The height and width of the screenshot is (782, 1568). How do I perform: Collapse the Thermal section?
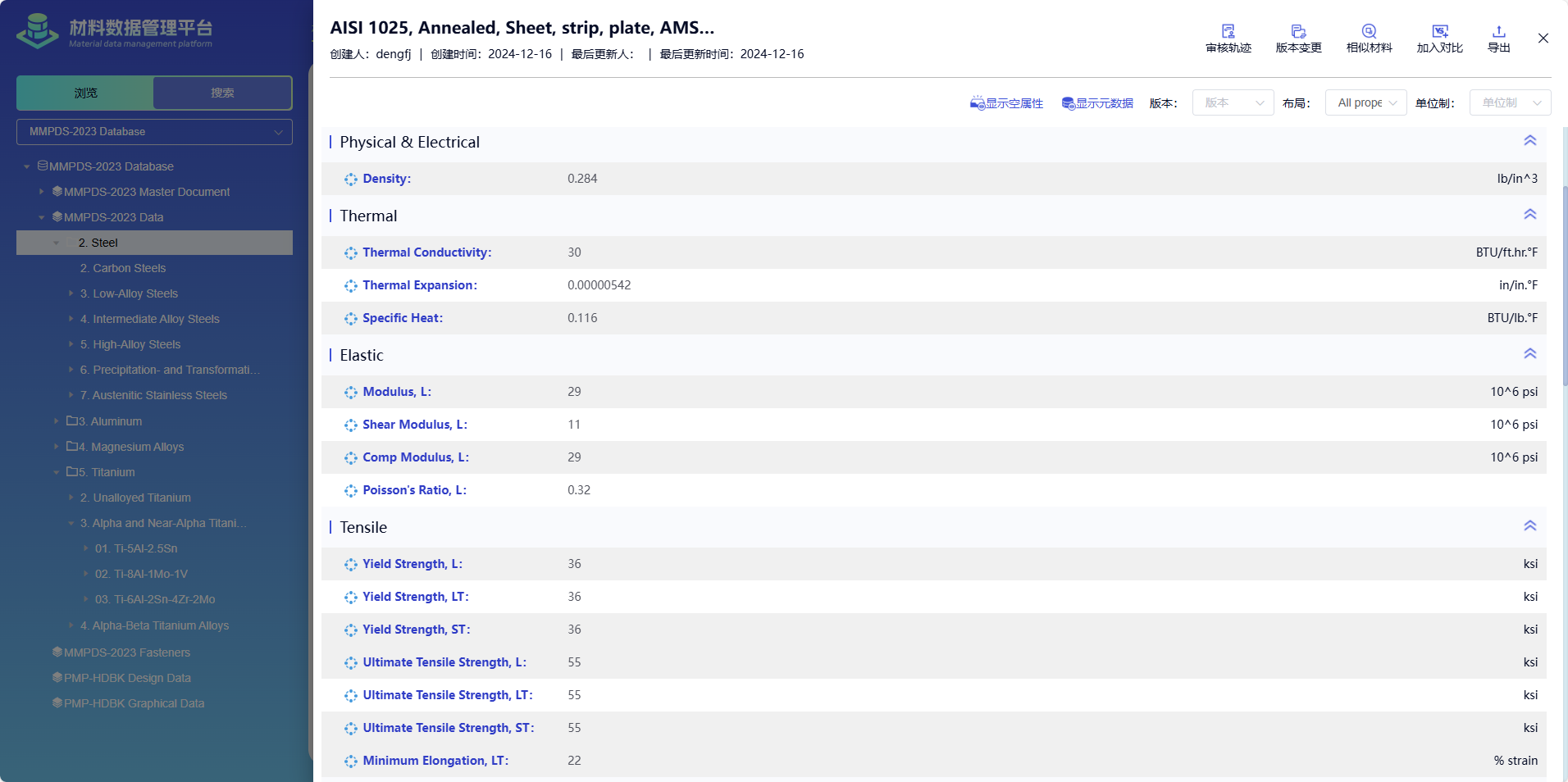coord(1529,215)
